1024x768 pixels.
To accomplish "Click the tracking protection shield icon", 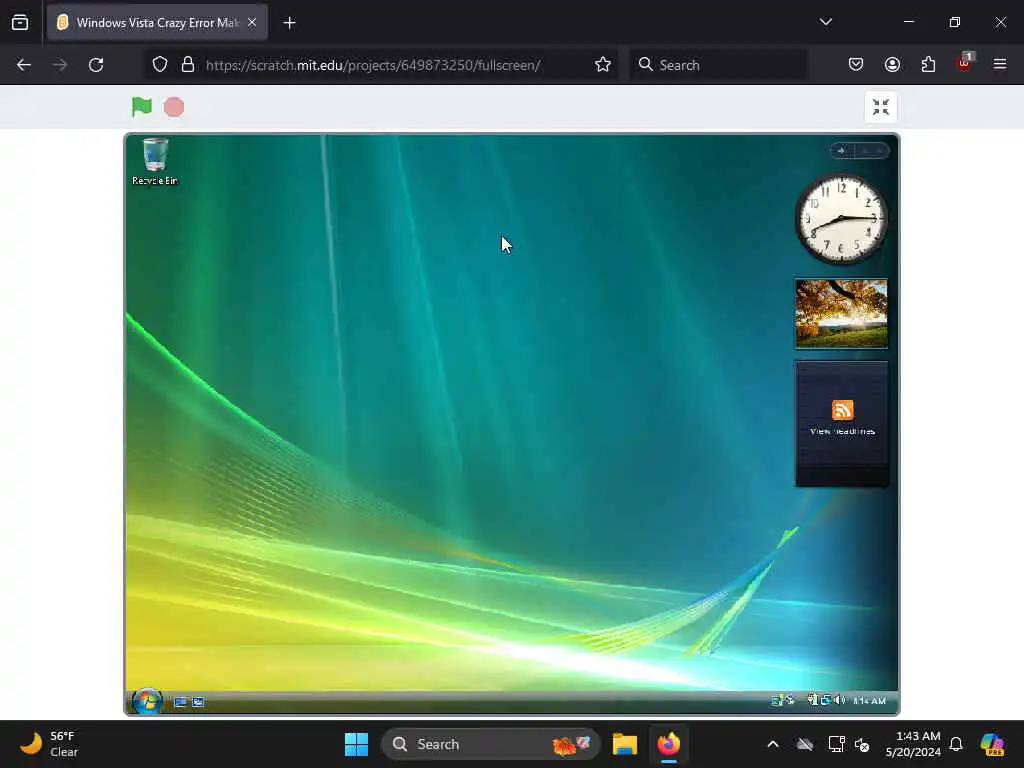I will [x=160, y=65].
